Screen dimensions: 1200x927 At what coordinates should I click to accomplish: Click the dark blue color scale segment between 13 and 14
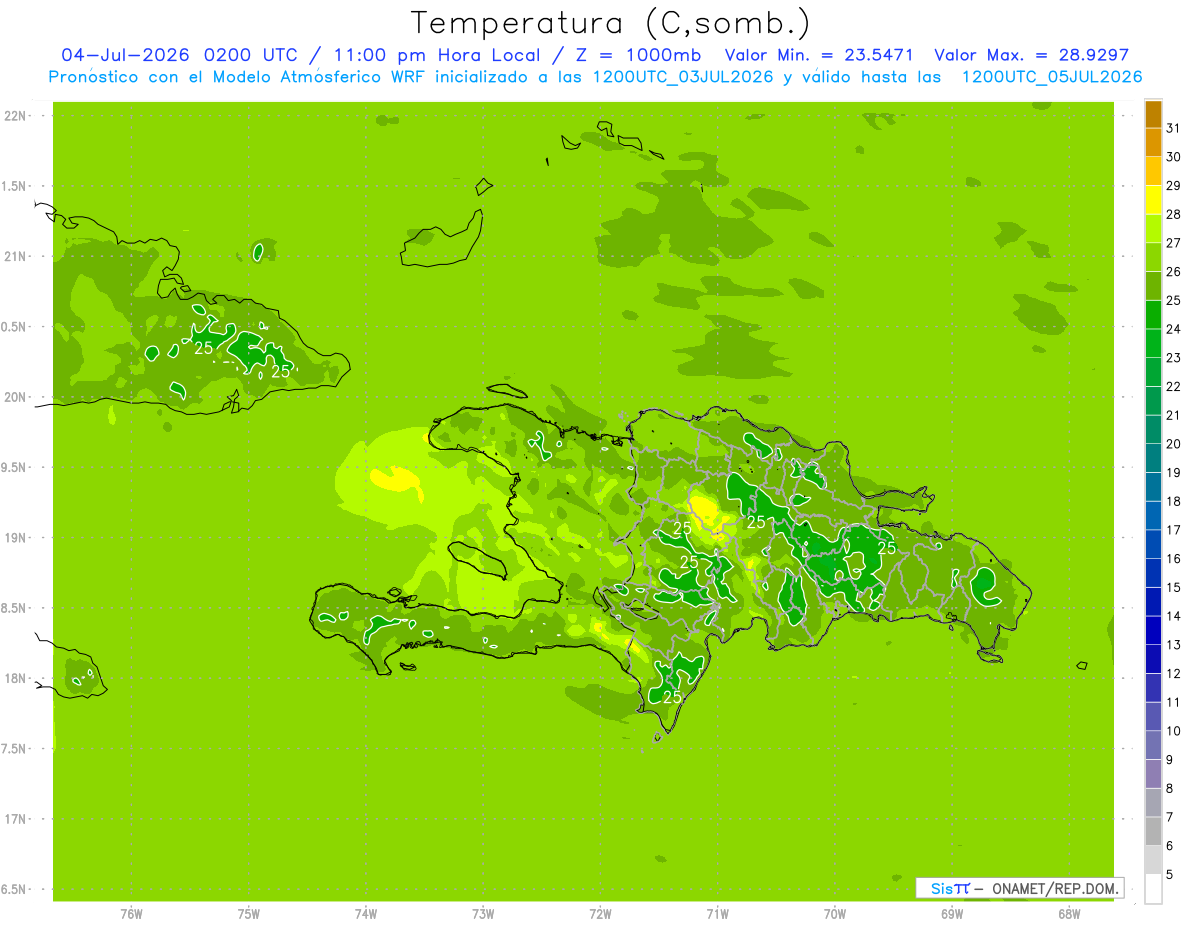click(x=1153, y=631)
